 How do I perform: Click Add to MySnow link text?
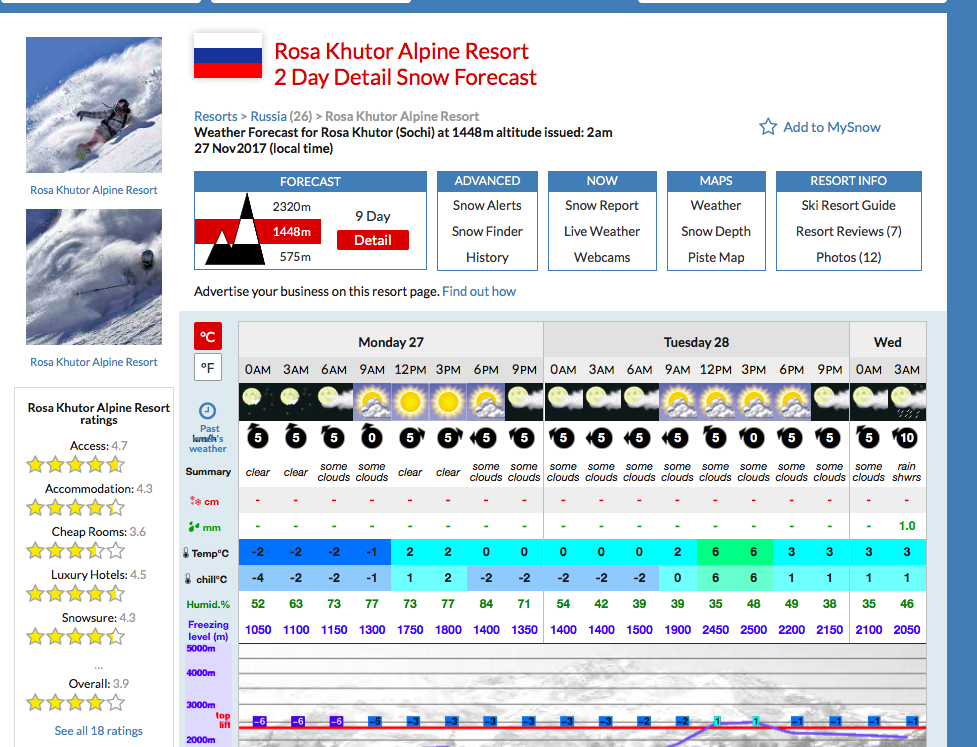pyautogui.click(x=832, y=127)
